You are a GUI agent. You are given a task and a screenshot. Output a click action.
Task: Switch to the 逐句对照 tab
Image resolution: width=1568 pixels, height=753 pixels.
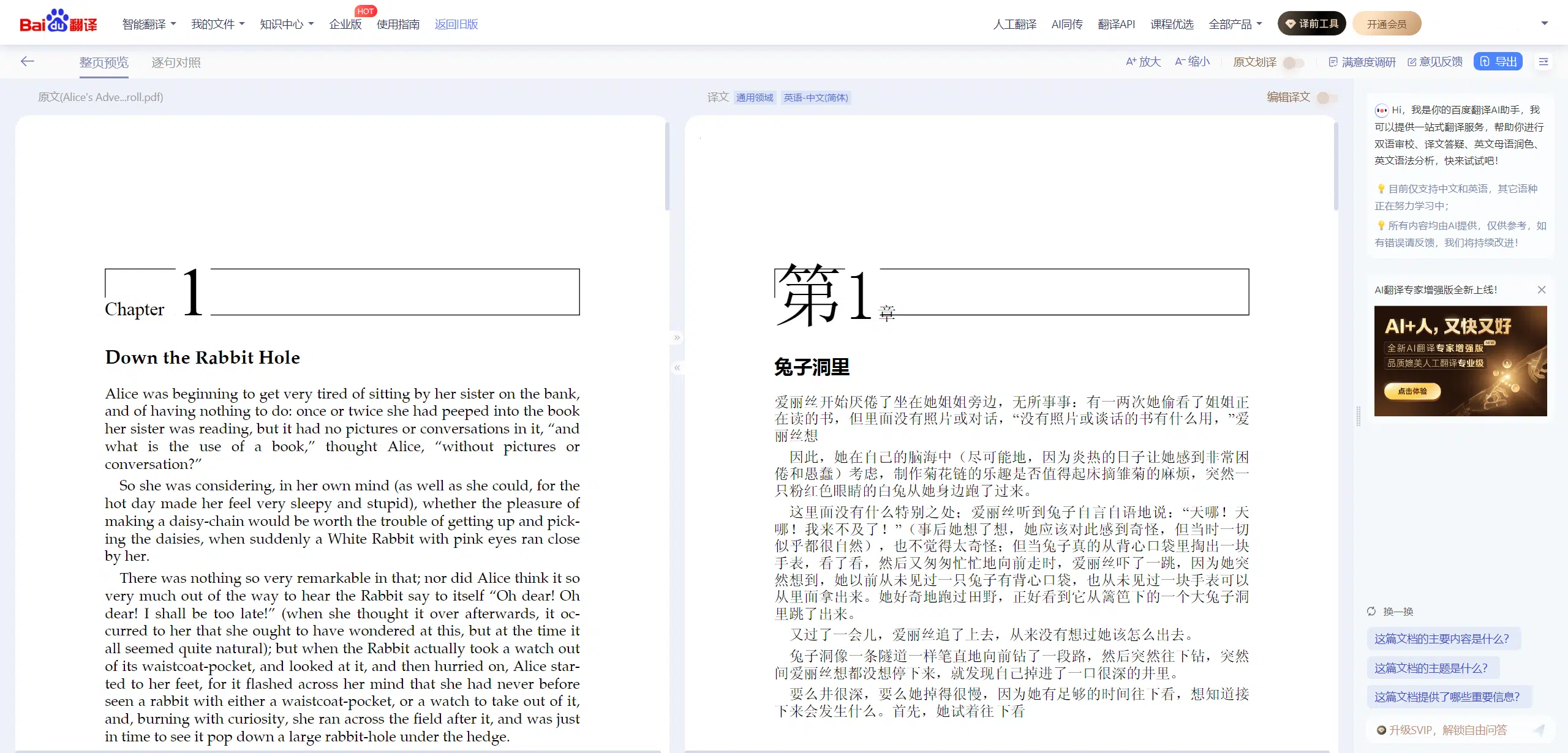[x=176, y=62]
